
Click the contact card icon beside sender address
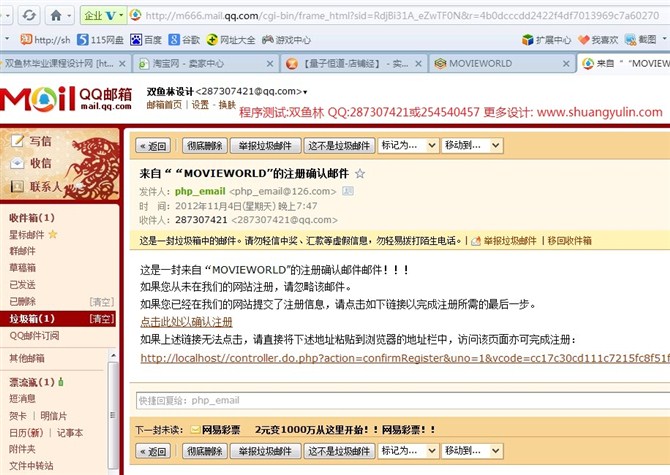point(348,191)
